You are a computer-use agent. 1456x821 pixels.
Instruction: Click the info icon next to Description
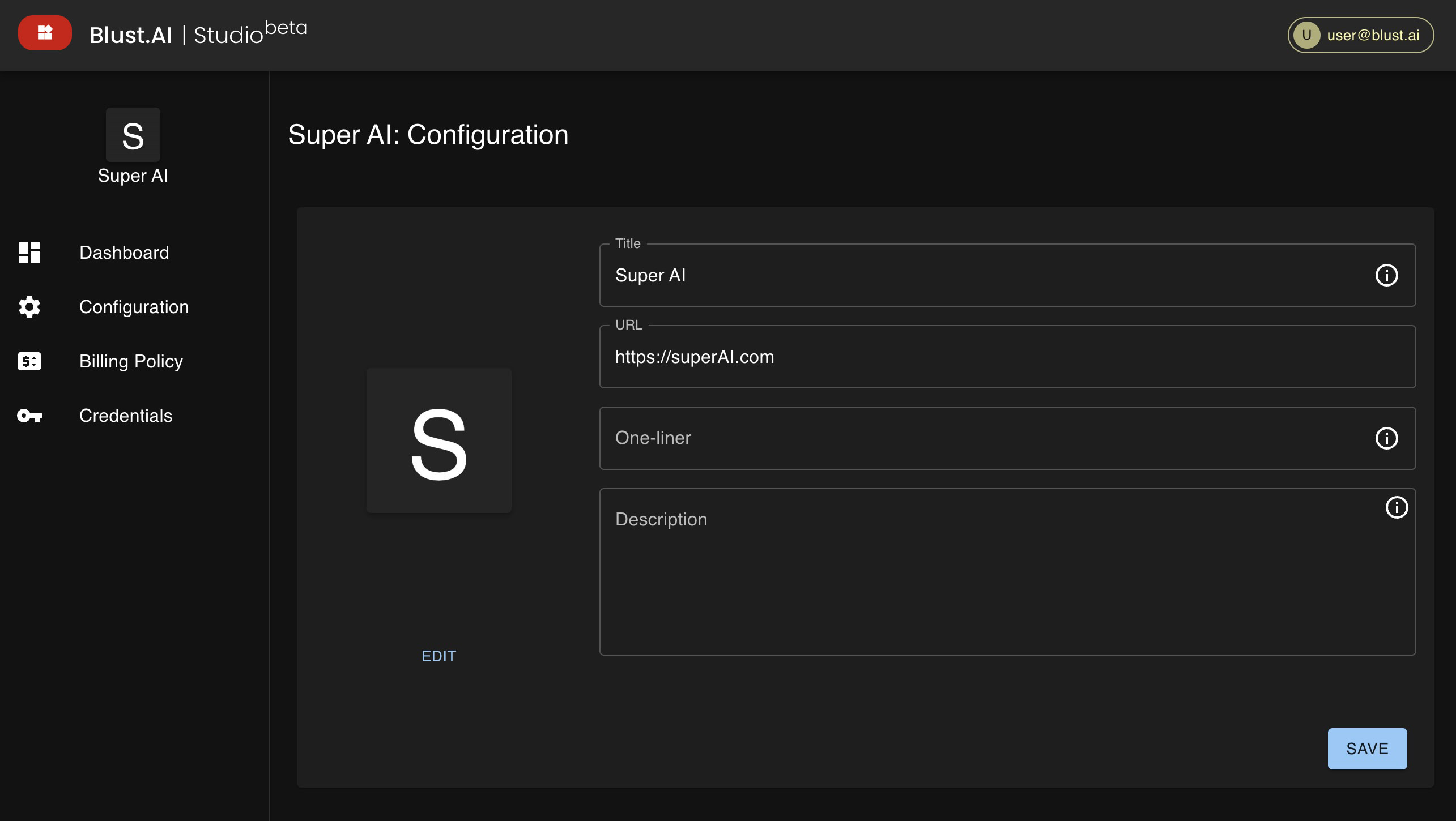1395,506
